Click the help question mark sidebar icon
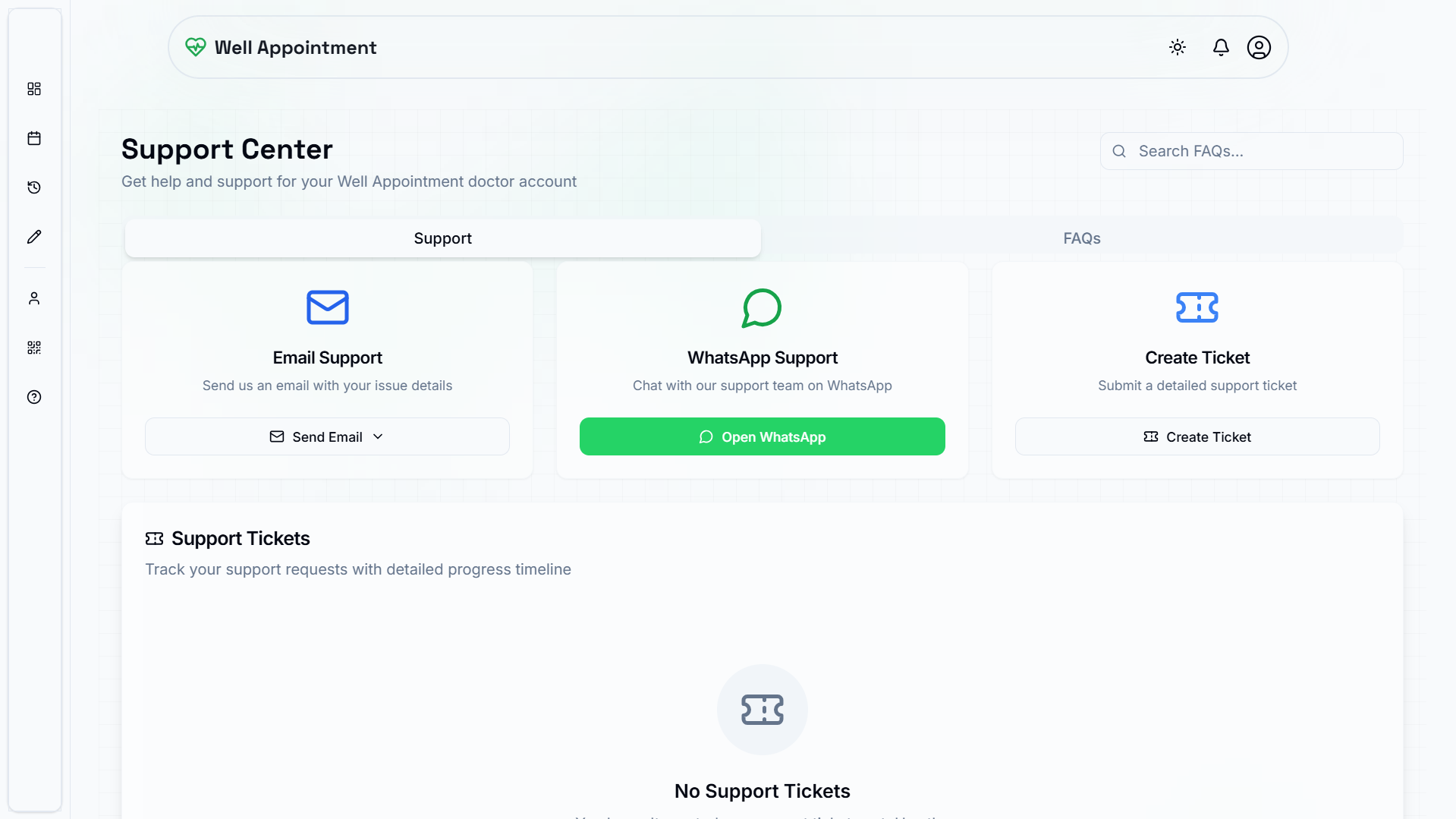This screenshot has height=819, width=1456. click(34, 397)
